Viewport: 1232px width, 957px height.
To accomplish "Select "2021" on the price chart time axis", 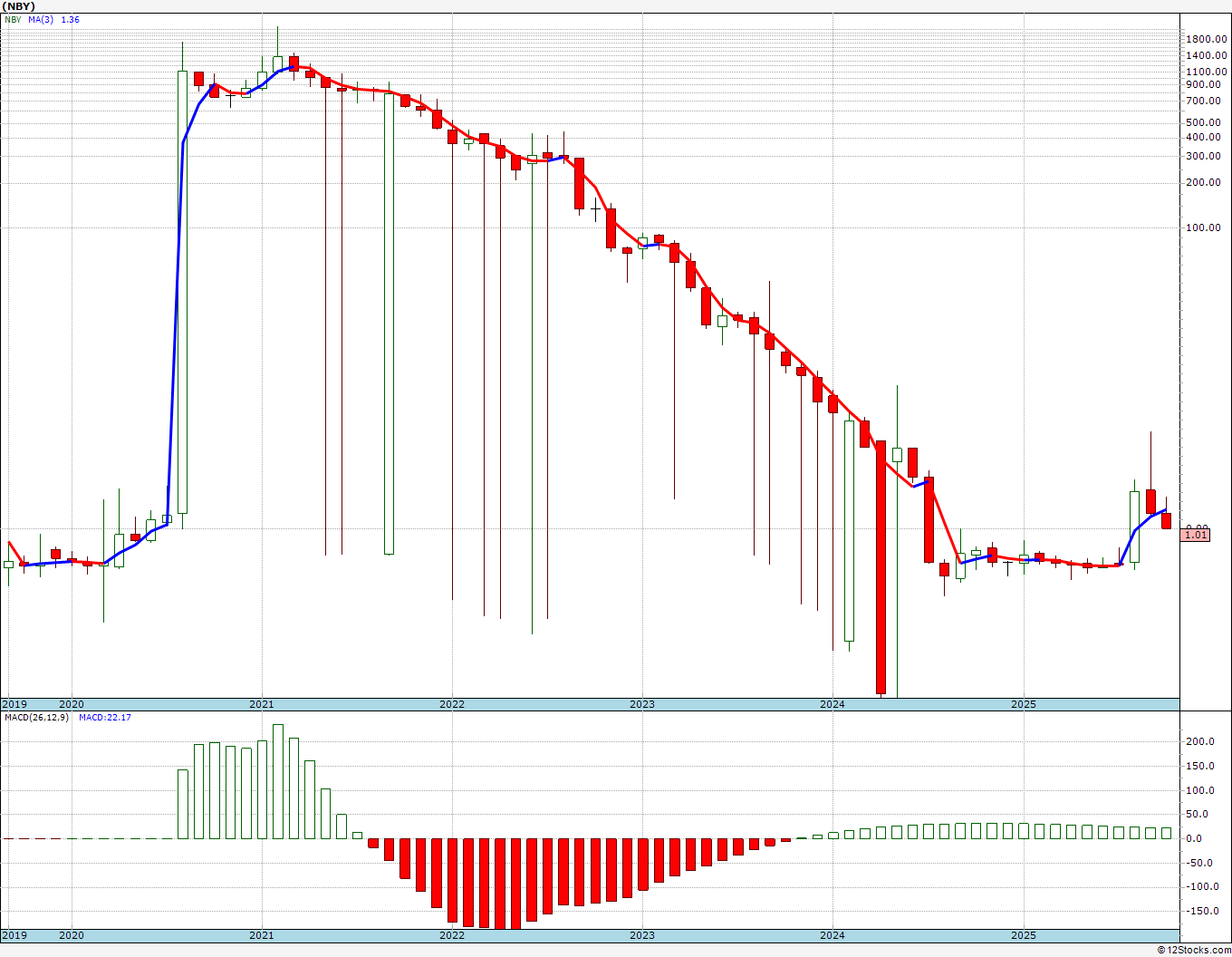I will point(262,704).
